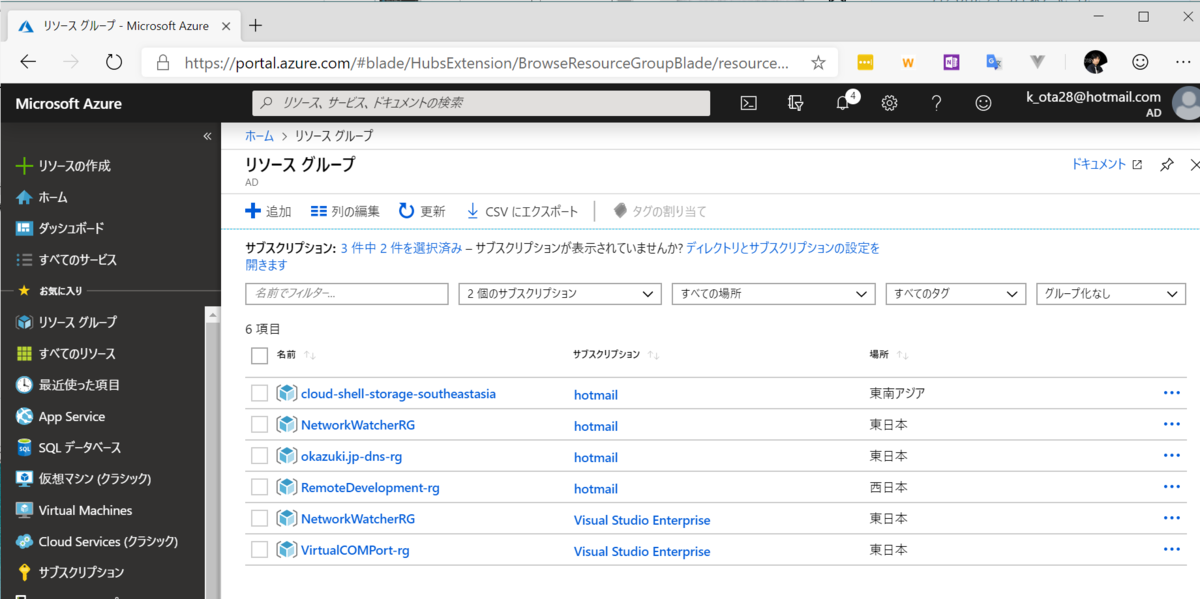
Task: Open the Cloud Shell icon in the Azure header
Action: click(x=748, y=103)
